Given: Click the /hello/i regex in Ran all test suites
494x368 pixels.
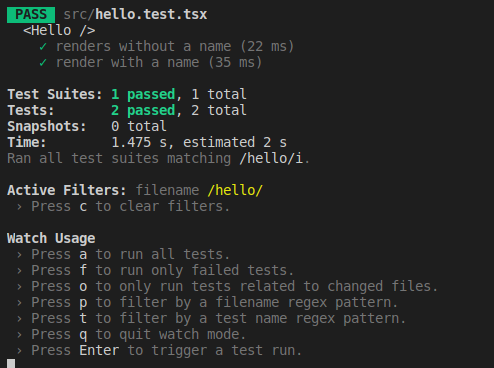Looking at the screenshot, I should coord(271,158).
